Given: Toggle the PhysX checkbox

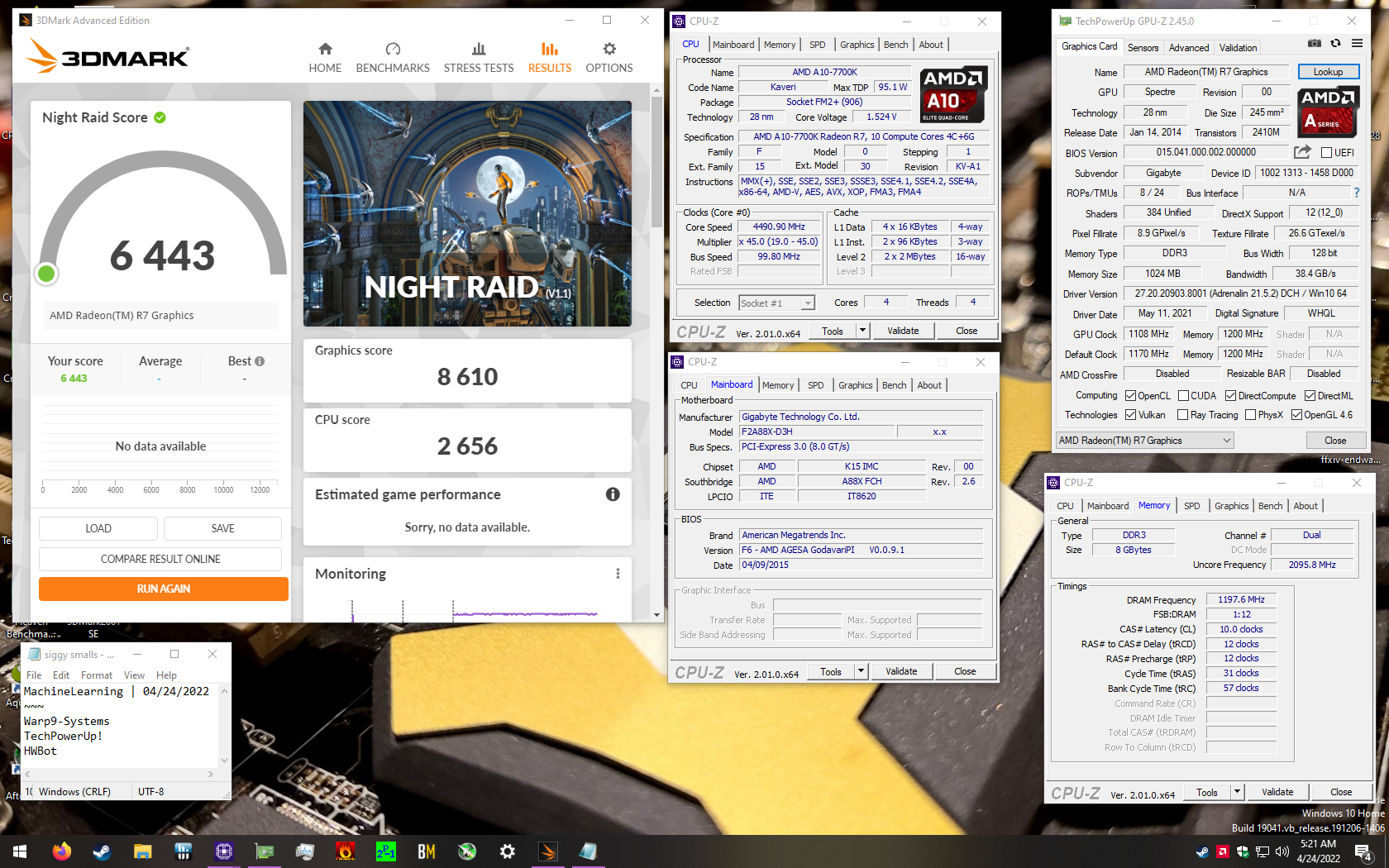Looking at the screenshot, I should pos(1250,415).
